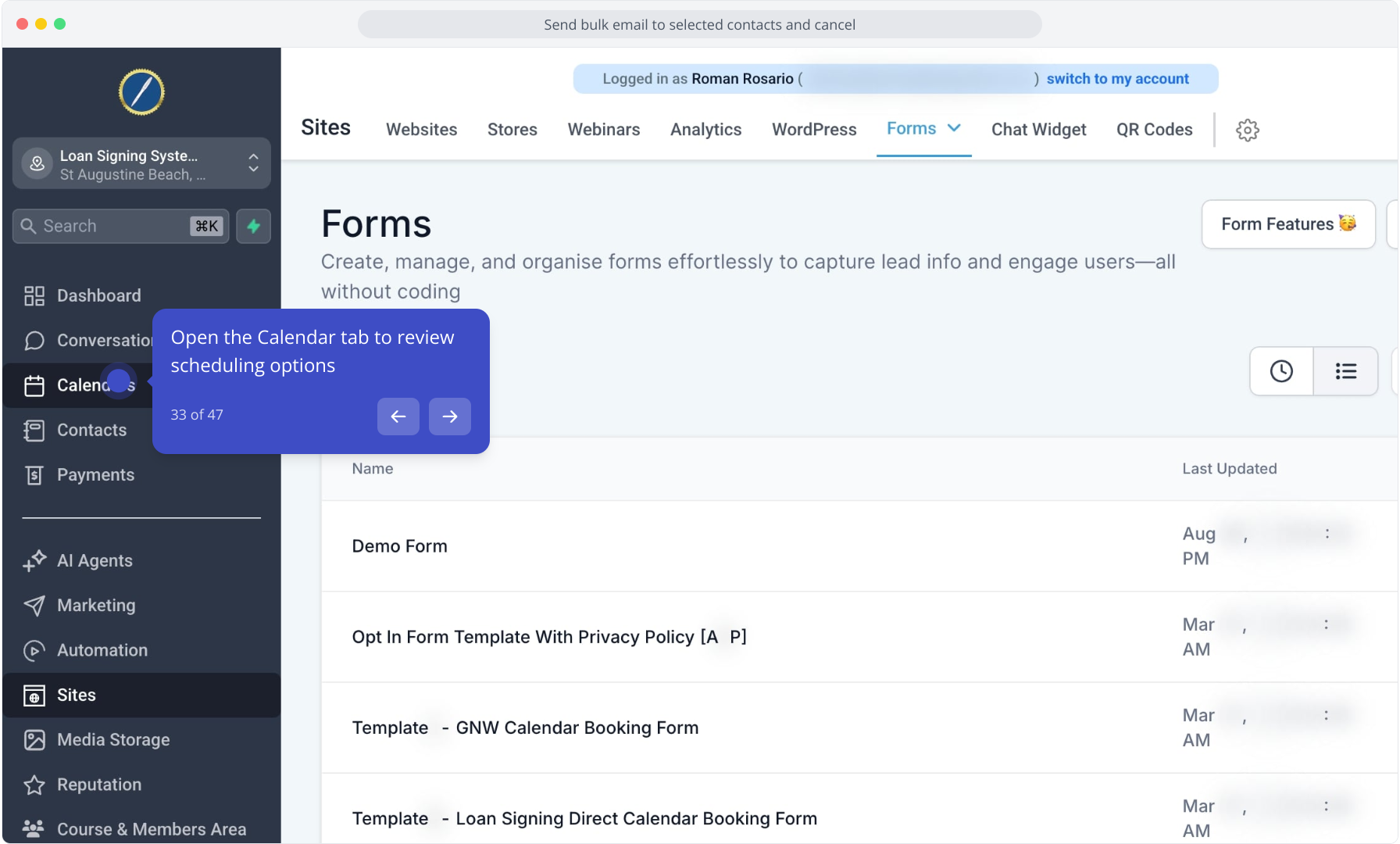Click the green lightning quick actions button
The height and width of the screenshot is (844, 1400).
[253, 226]
